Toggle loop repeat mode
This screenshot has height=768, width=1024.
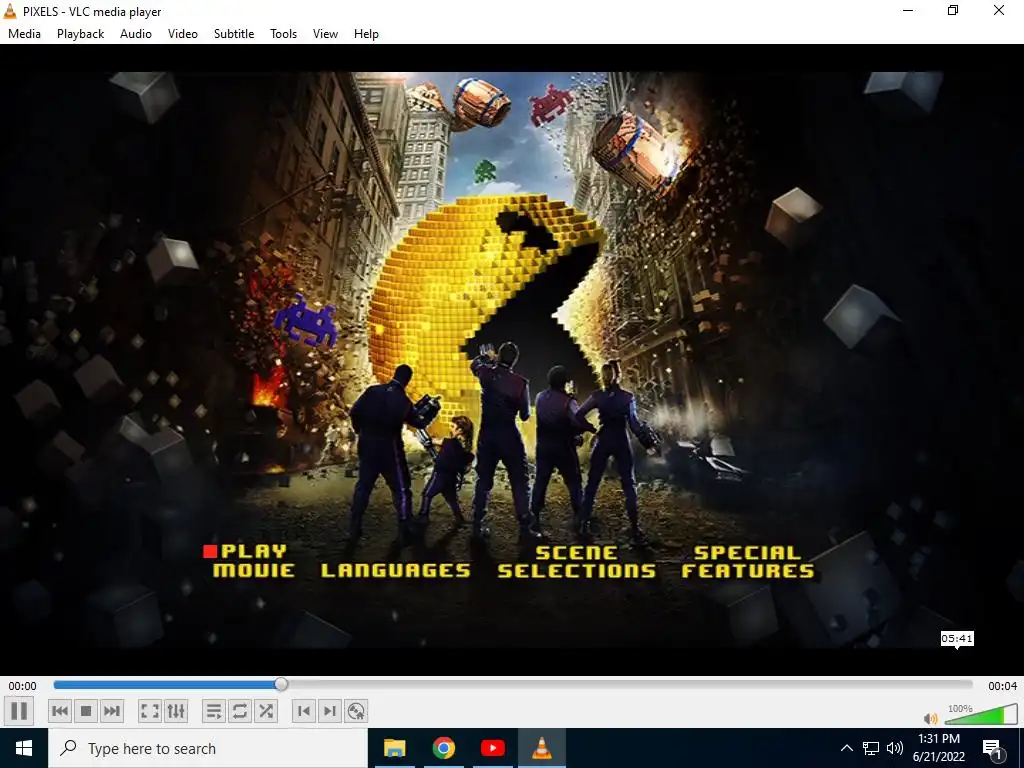coord(240,711)
